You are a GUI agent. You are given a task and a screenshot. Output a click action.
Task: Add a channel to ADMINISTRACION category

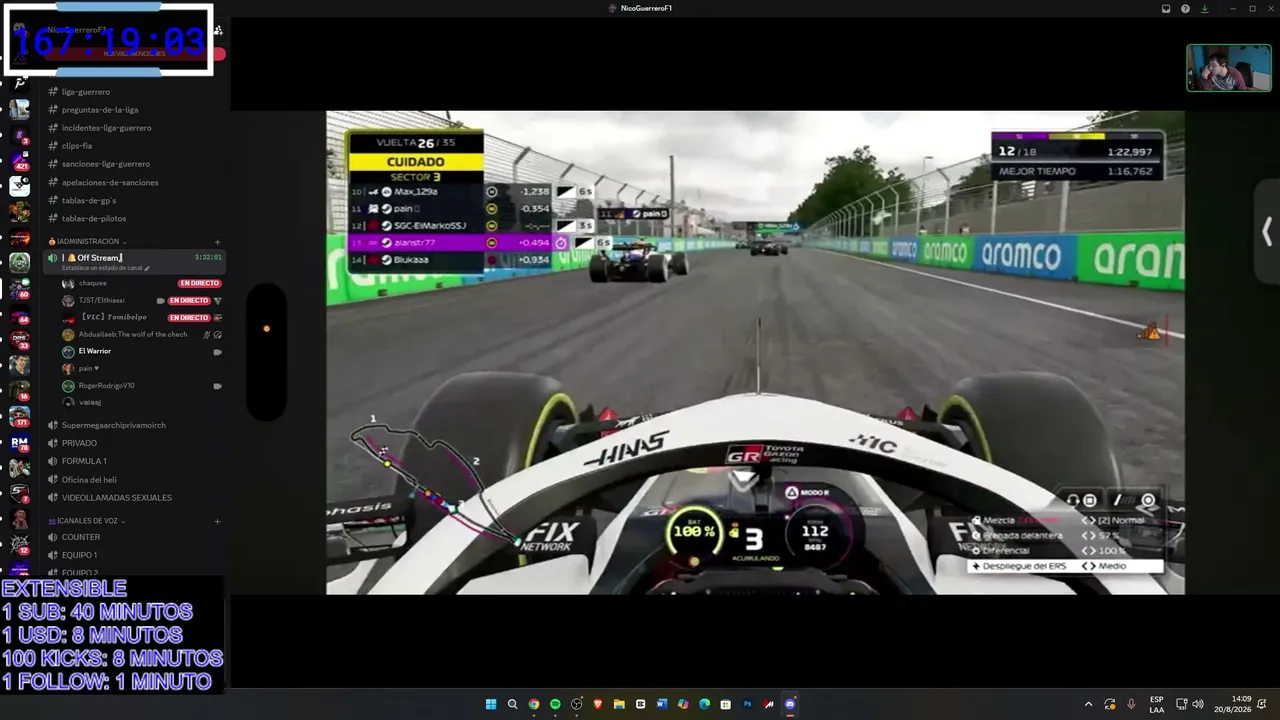point(217,242)
